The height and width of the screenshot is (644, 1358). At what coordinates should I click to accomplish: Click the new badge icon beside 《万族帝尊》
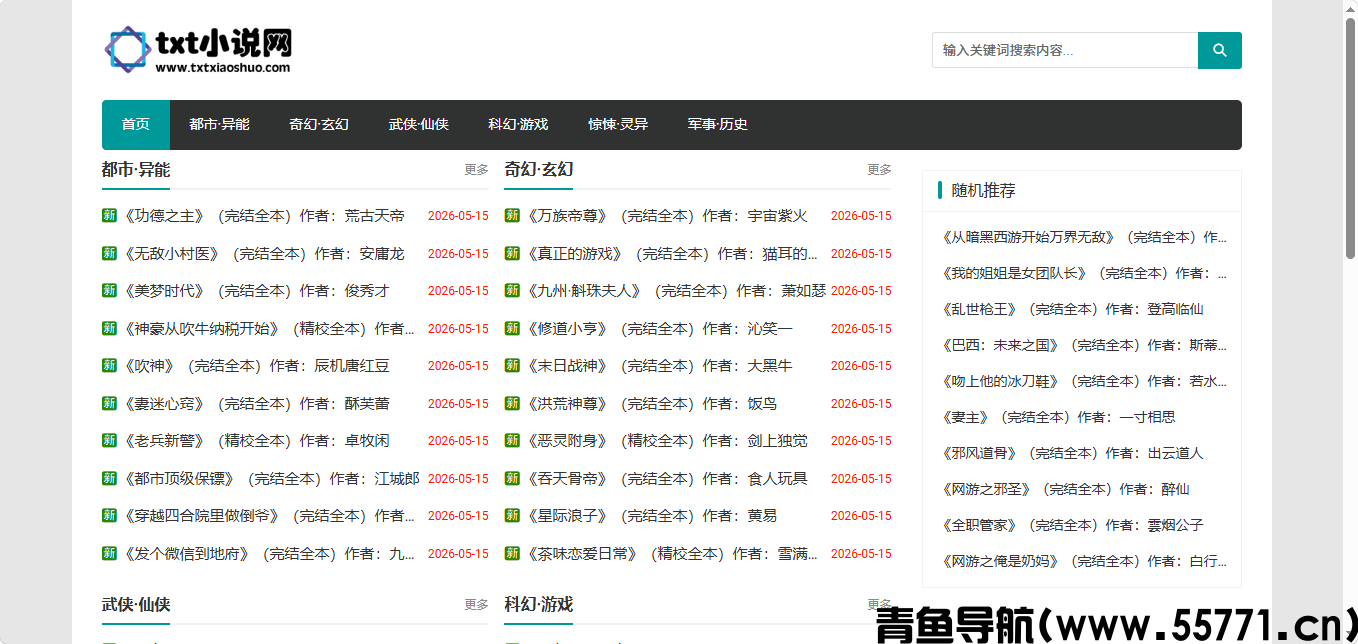[512, 215]
